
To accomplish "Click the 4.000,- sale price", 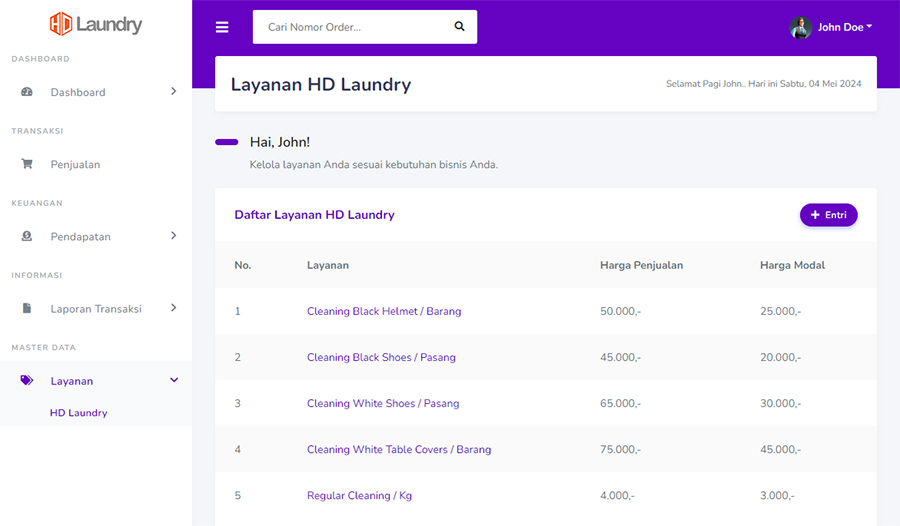I will (x=618, y=496).
